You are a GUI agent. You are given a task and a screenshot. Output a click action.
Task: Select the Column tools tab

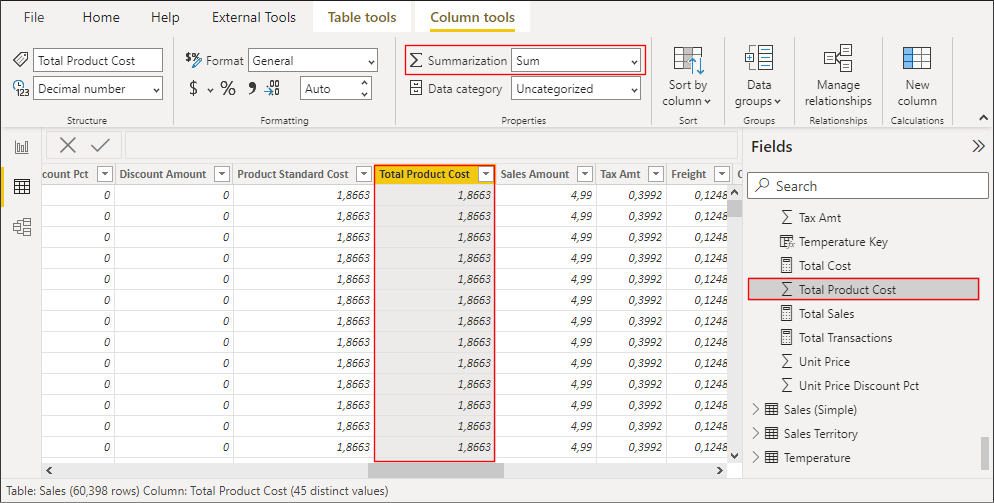(472, 17)
